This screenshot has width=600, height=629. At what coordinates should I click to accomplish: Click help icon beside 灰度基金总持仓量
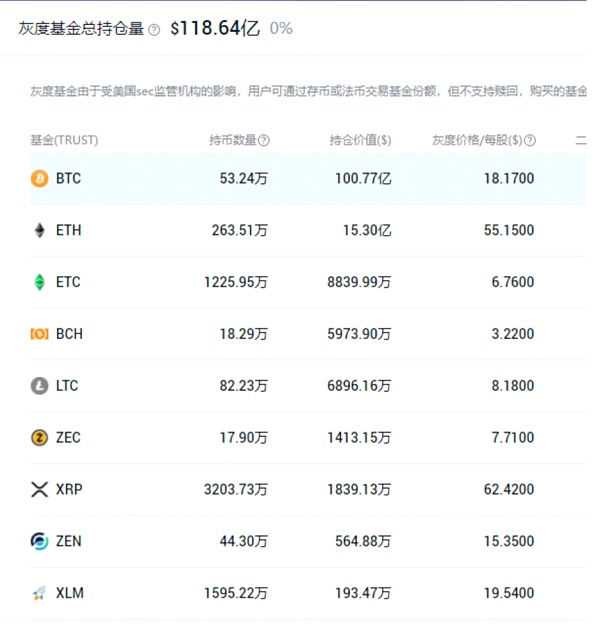tap(154, 30)
